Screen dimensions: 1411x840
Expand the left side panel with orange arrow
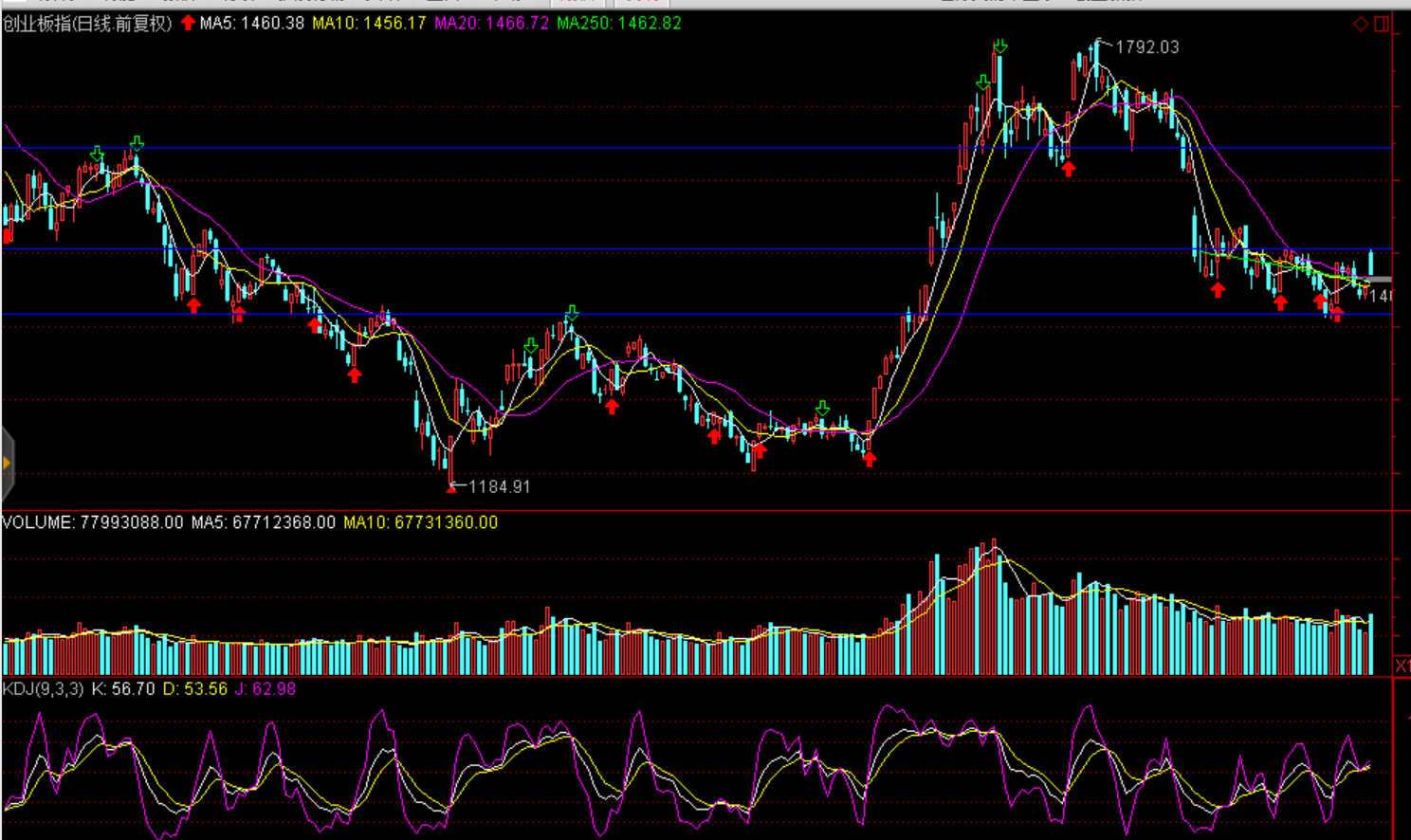(7, 464)
